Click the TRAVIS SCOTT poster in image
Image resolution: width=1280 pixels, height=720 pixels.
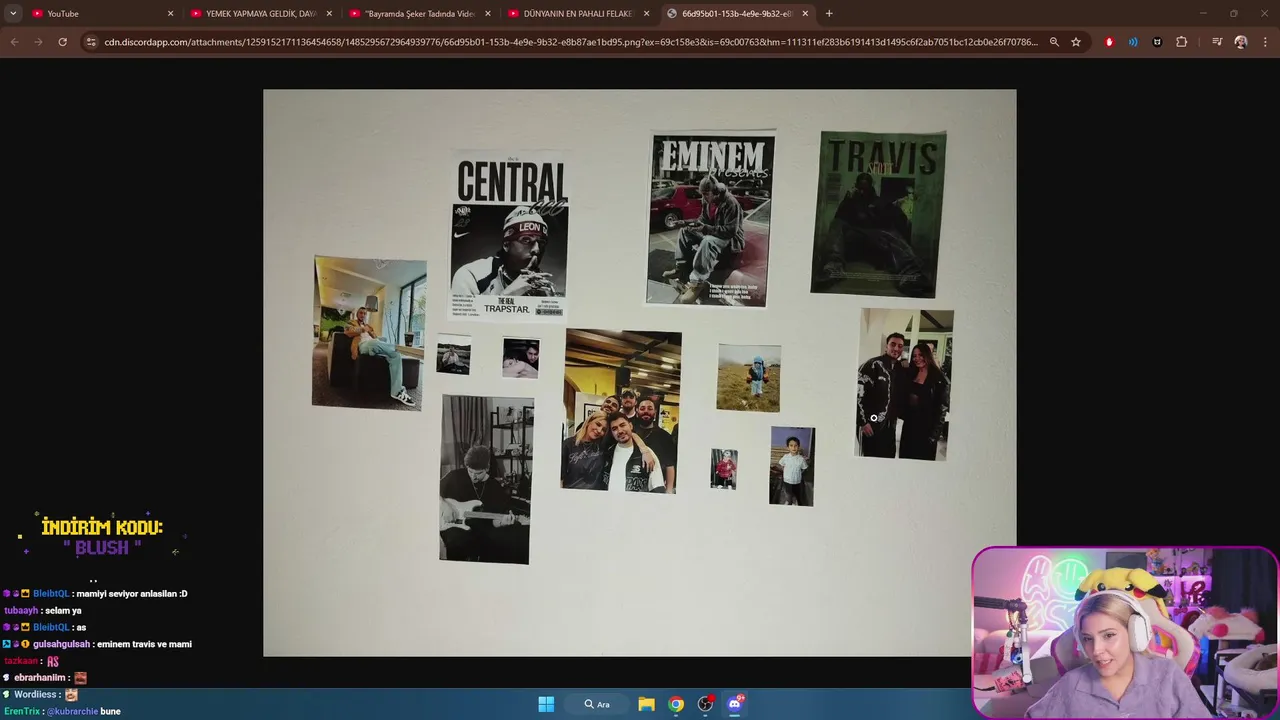pyautogui.click(x=879, y=214)
